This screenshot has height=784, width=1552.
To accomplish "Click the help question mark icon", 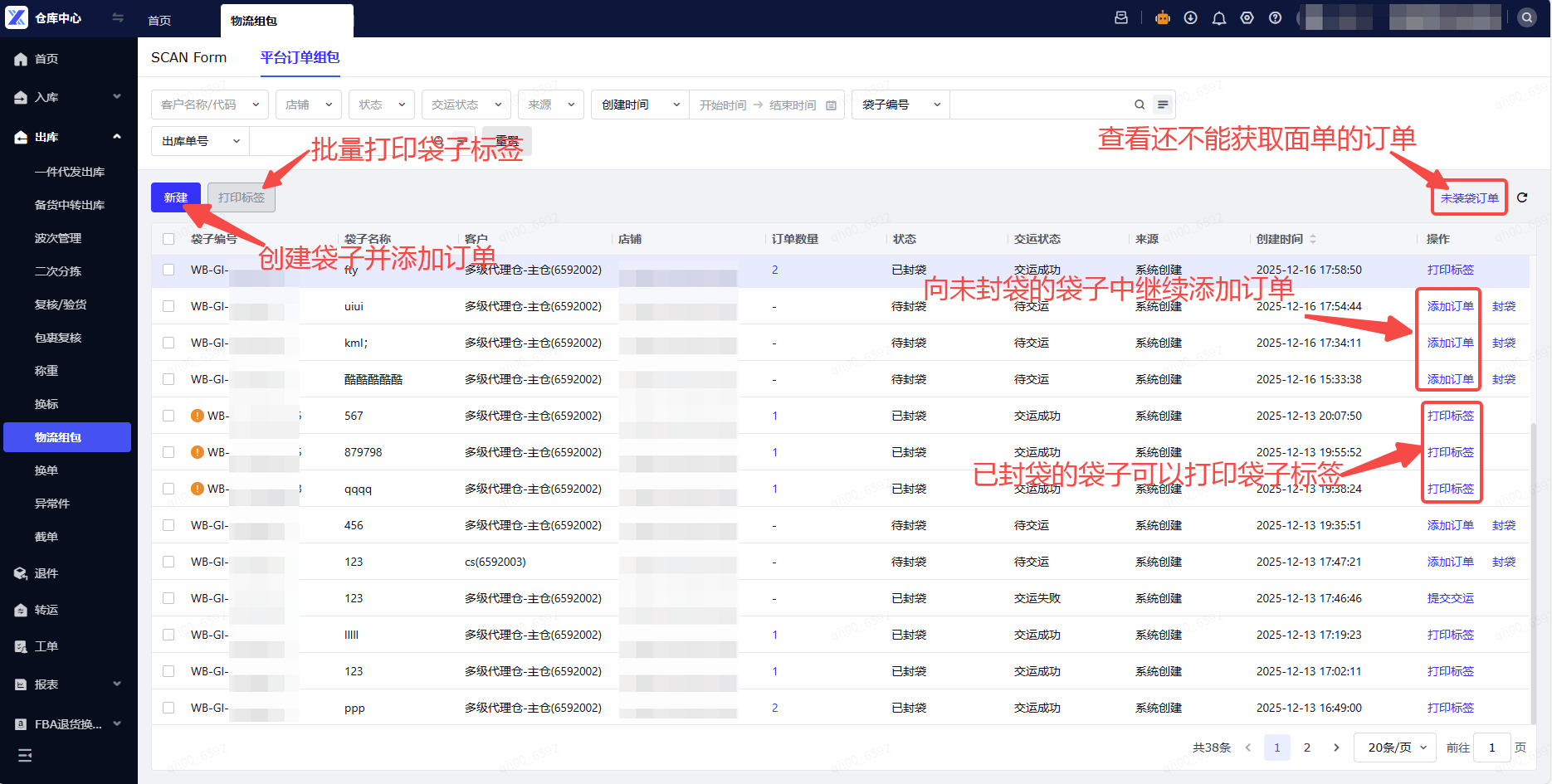I will coord(1275,18).
